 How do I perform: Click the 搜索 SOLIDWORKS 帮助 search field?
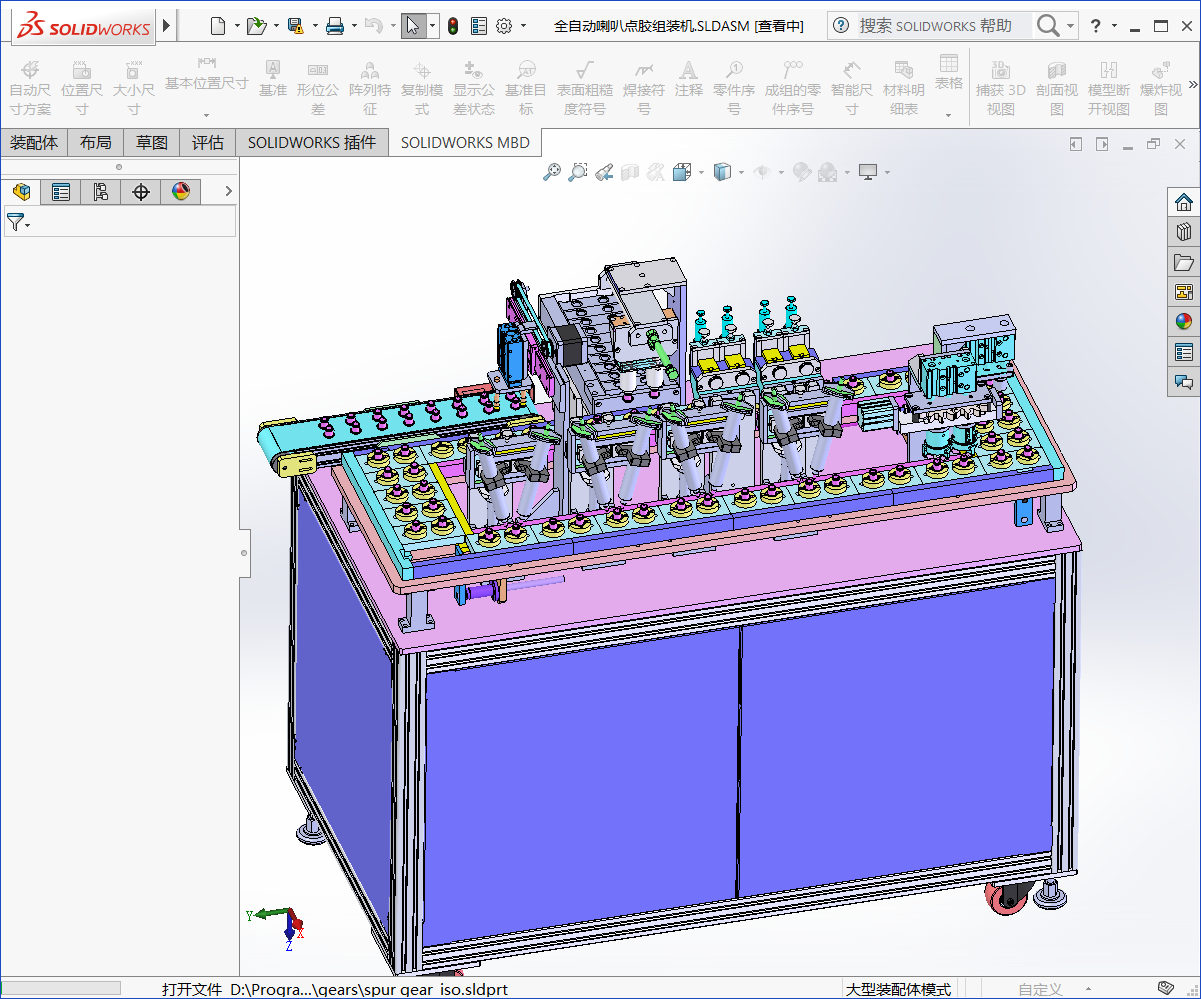(x=935, y=26)
